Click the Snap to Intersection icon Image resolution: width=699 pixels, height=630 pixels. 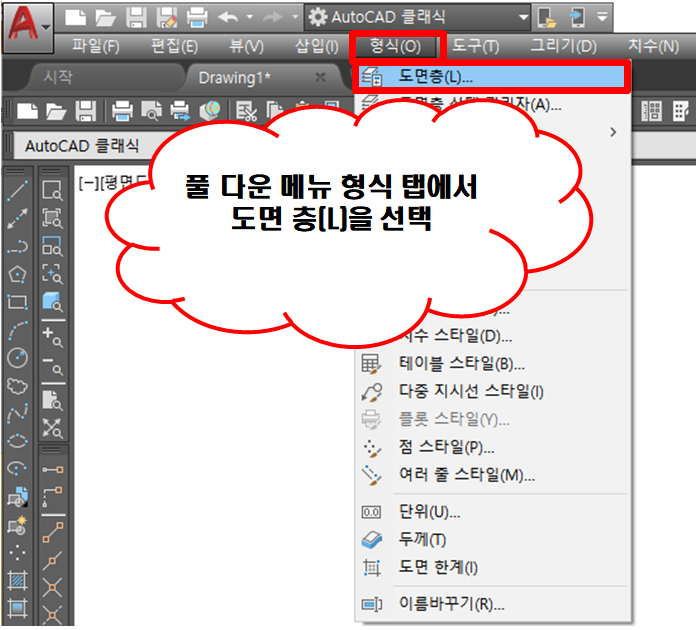[53, 587]
